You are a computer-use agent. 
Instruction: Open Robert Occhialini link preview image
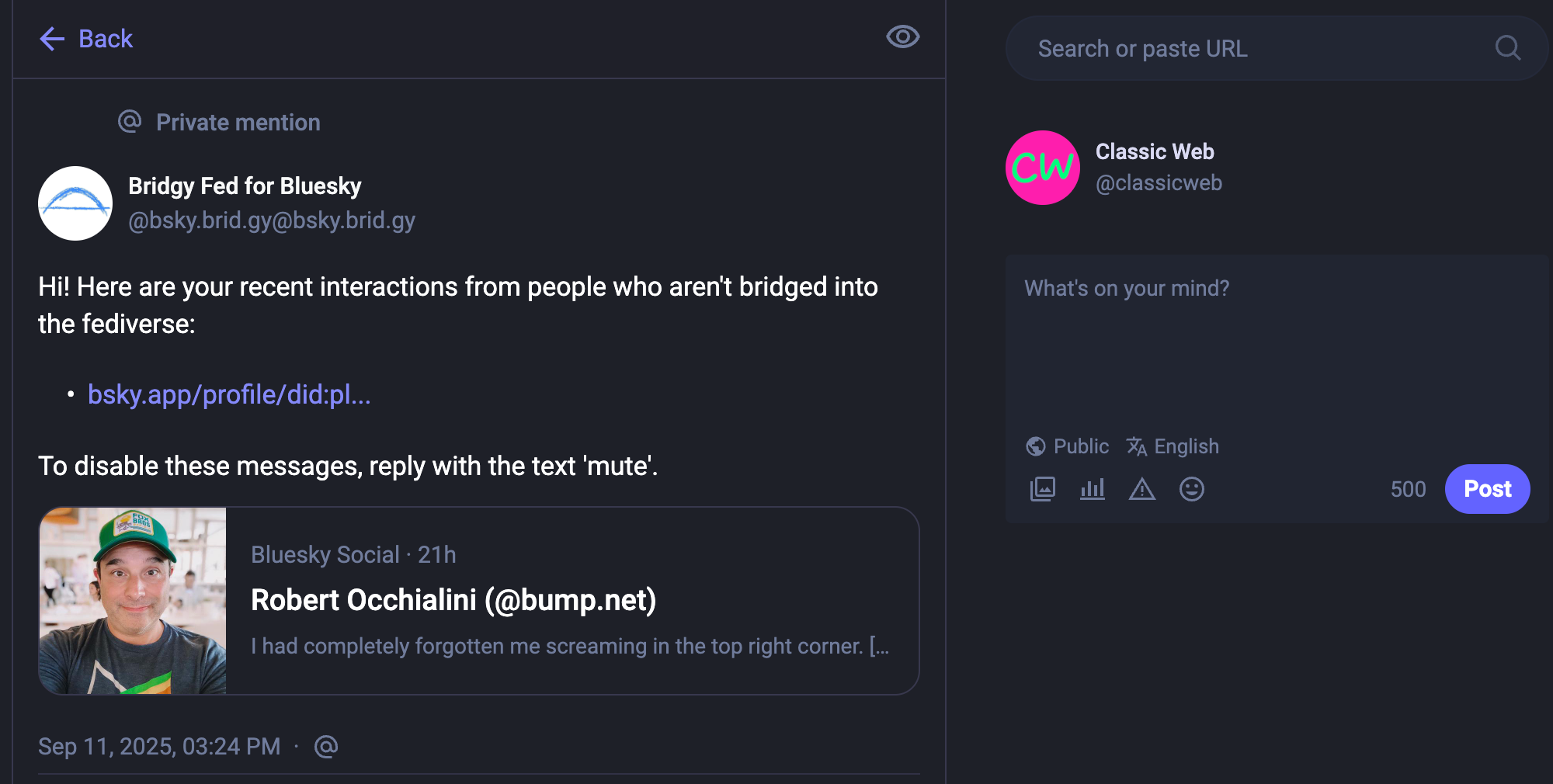coord(133,601)
